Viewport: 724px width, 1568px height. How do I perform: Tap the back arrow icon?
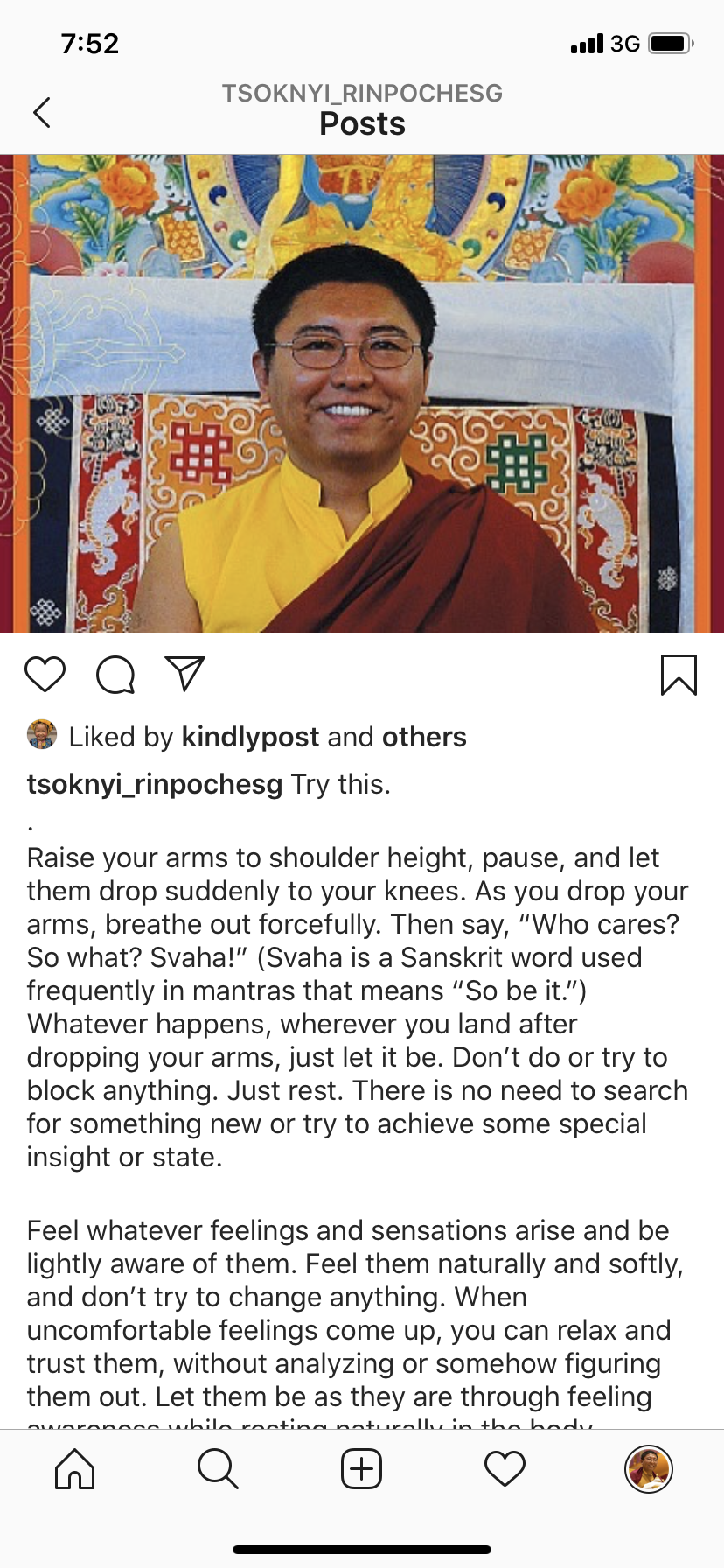click(x=42, y=112)
